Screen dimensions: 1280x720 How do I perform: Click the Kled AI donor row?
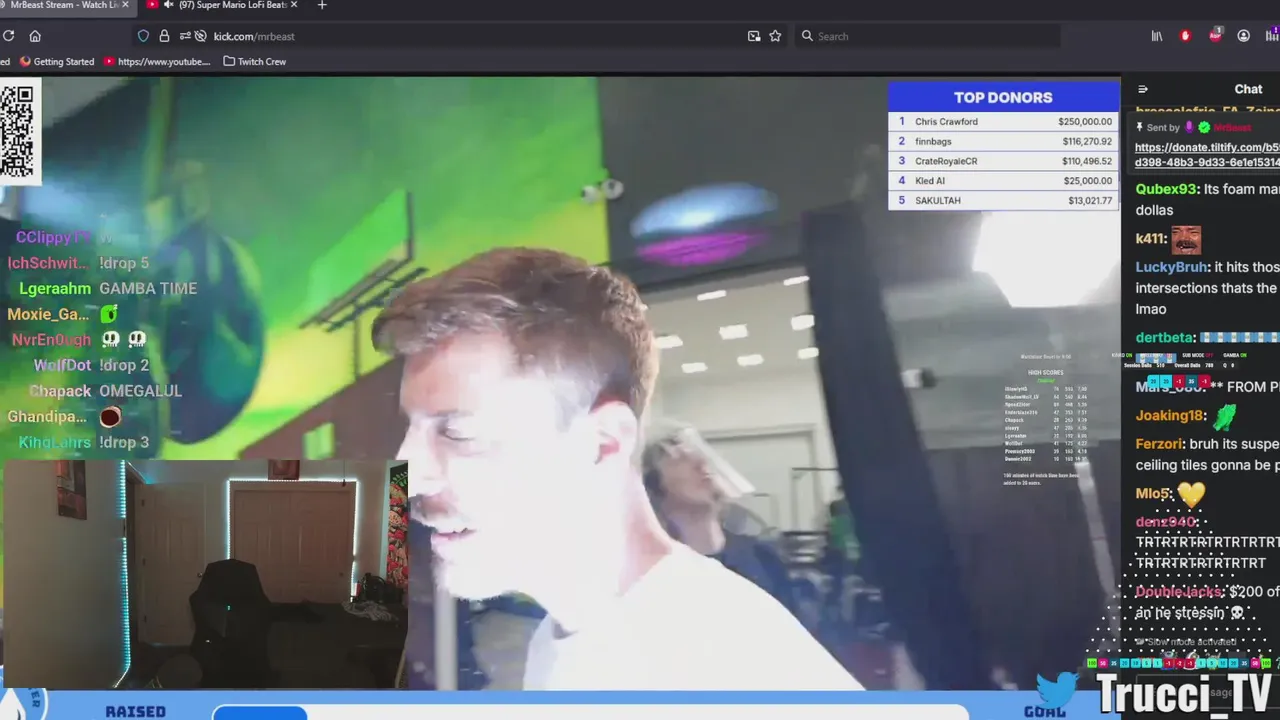pyautogui.click(x=1003, y=181)
